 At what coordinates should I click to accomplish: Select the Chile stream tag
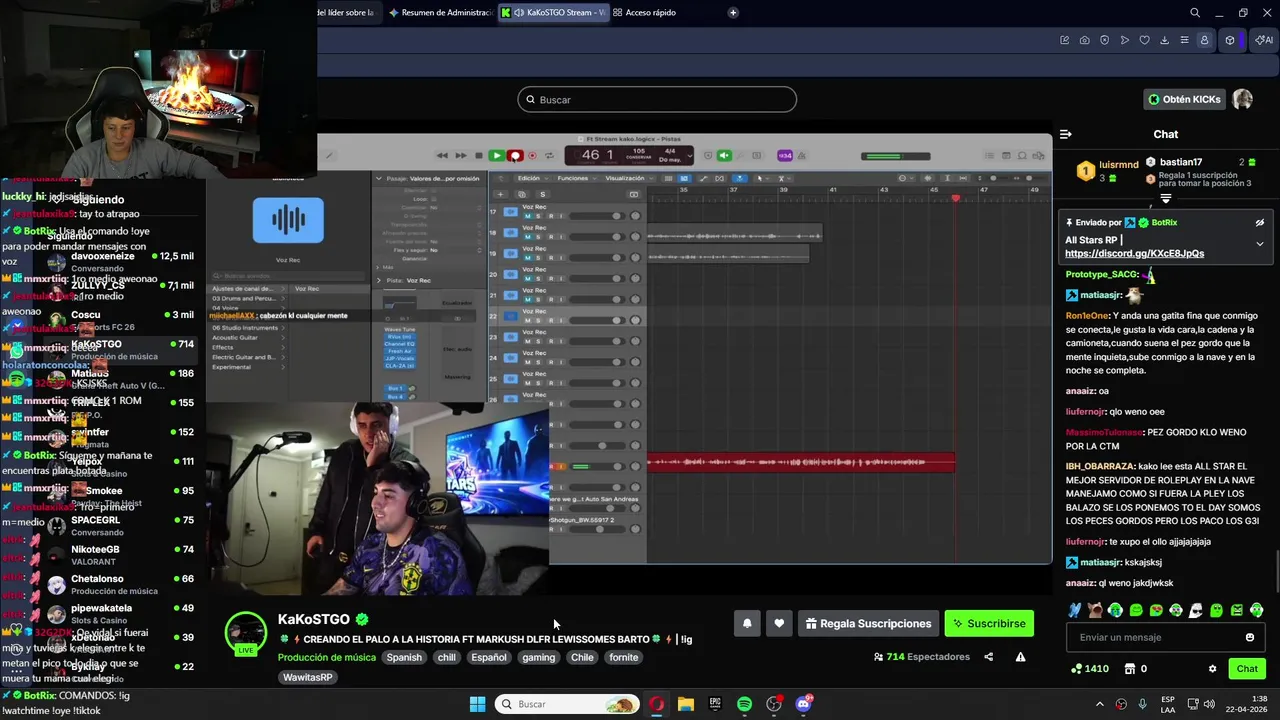[x=582, y=657]
